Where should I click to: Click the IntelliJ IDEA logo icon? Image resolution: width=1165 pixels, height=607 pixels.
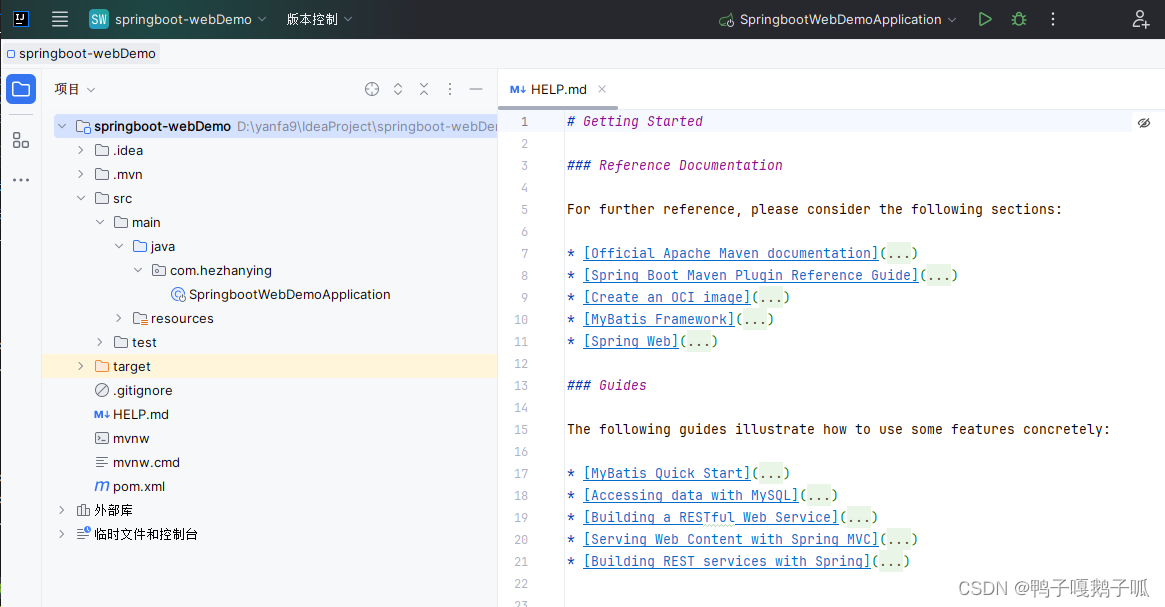click(21, 19)
